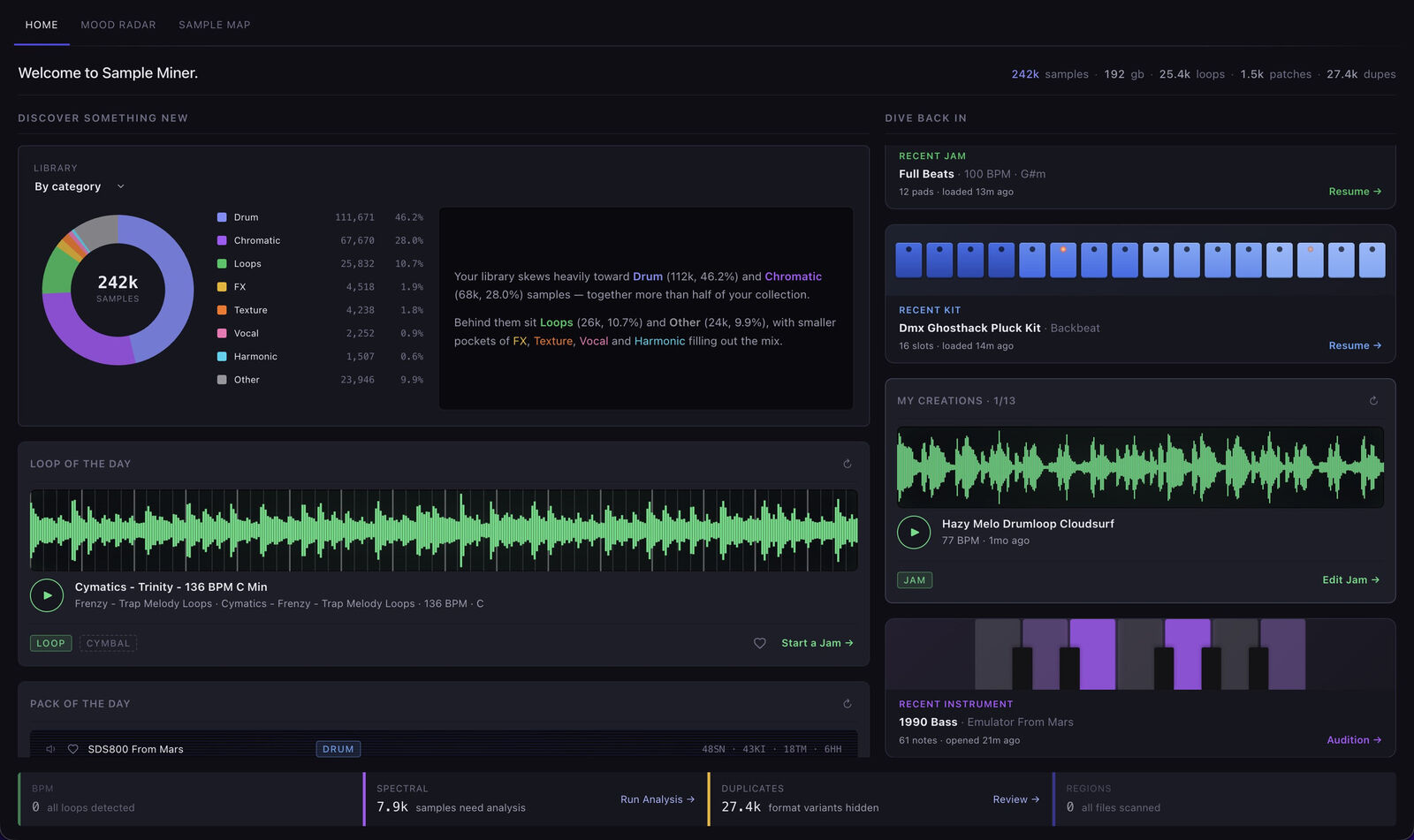The height and width of the screenshot is (840, 1414).
Task: Click the CYMBAL tag
Action: click(x=108, y=643)
